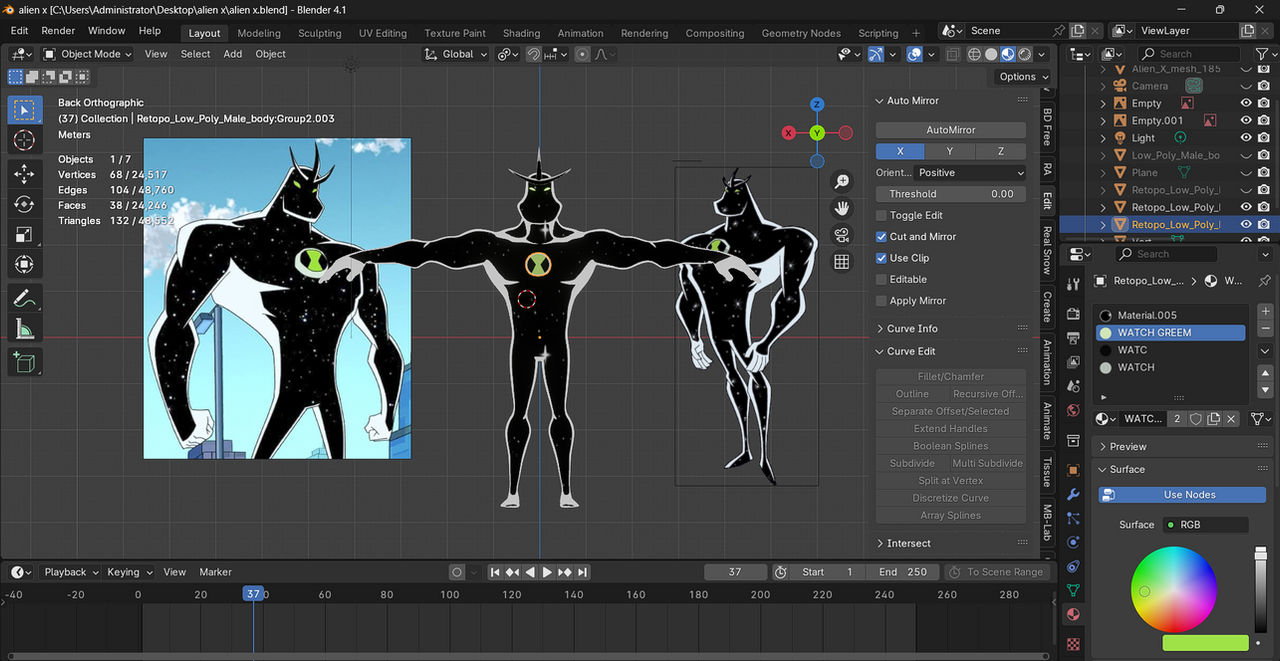Click the Use Nodes button

(1183, 495)
